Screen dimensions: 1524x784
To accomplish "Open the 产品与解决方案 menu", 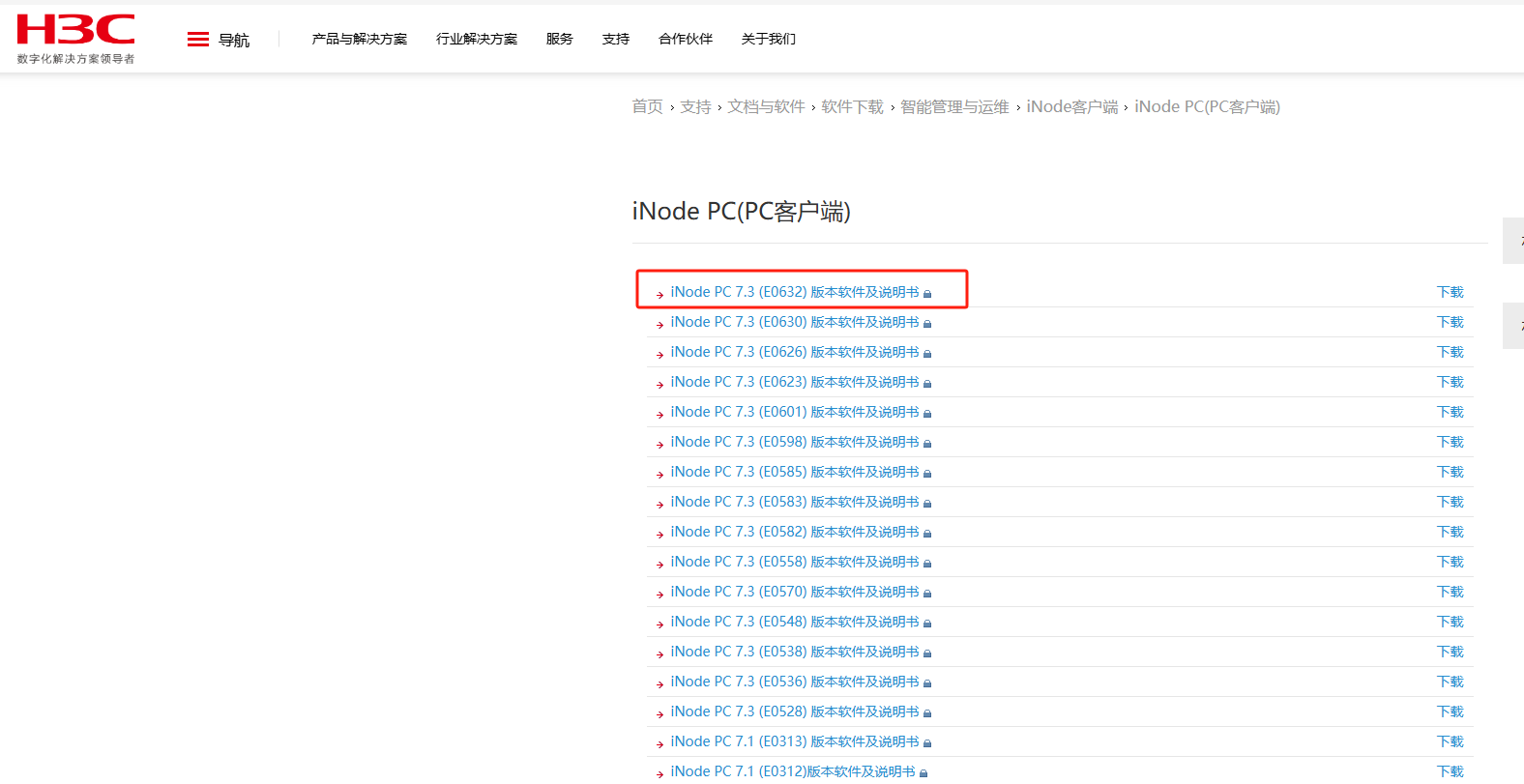I will tap(360, 39).
